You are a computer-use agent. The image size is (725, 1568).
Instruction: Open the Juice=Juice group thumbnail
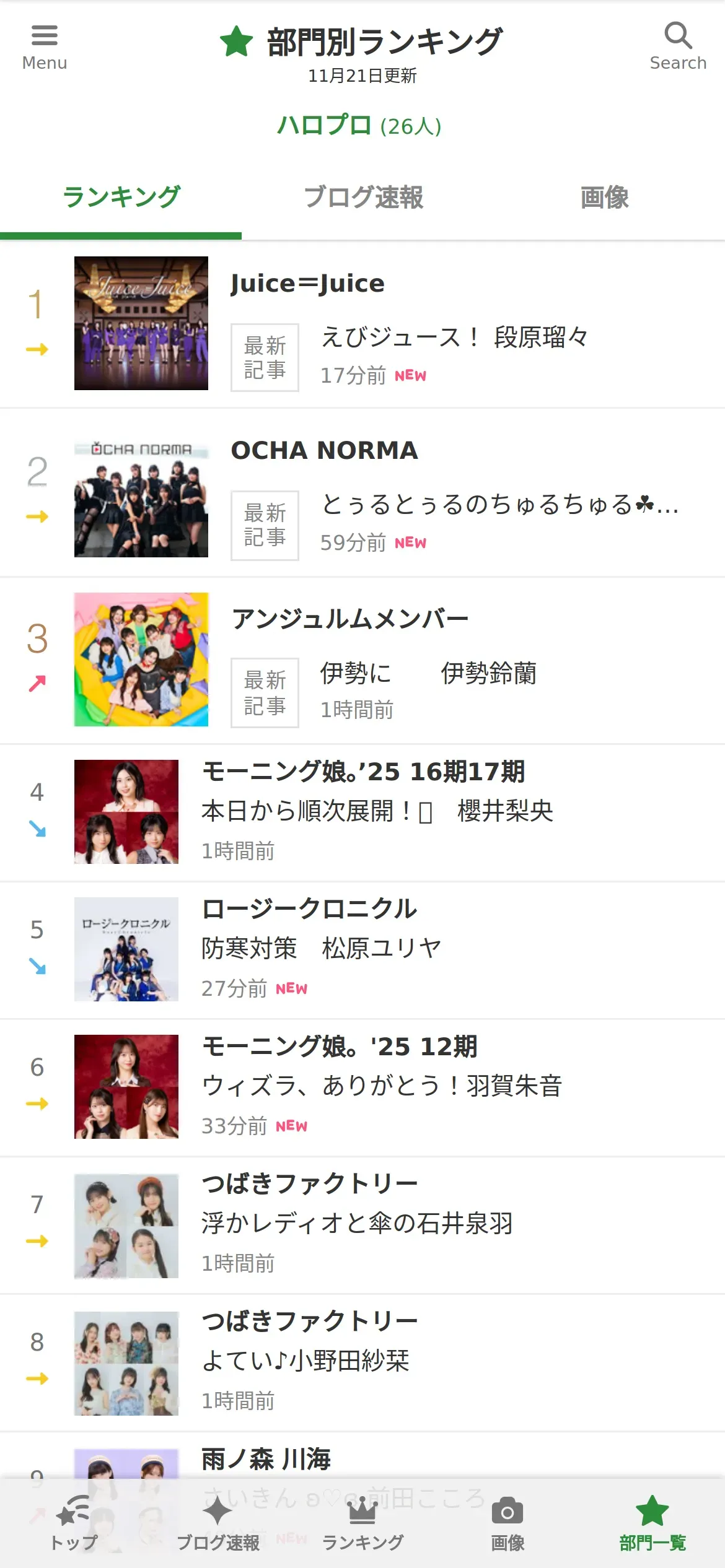click(x=141, y=323)
